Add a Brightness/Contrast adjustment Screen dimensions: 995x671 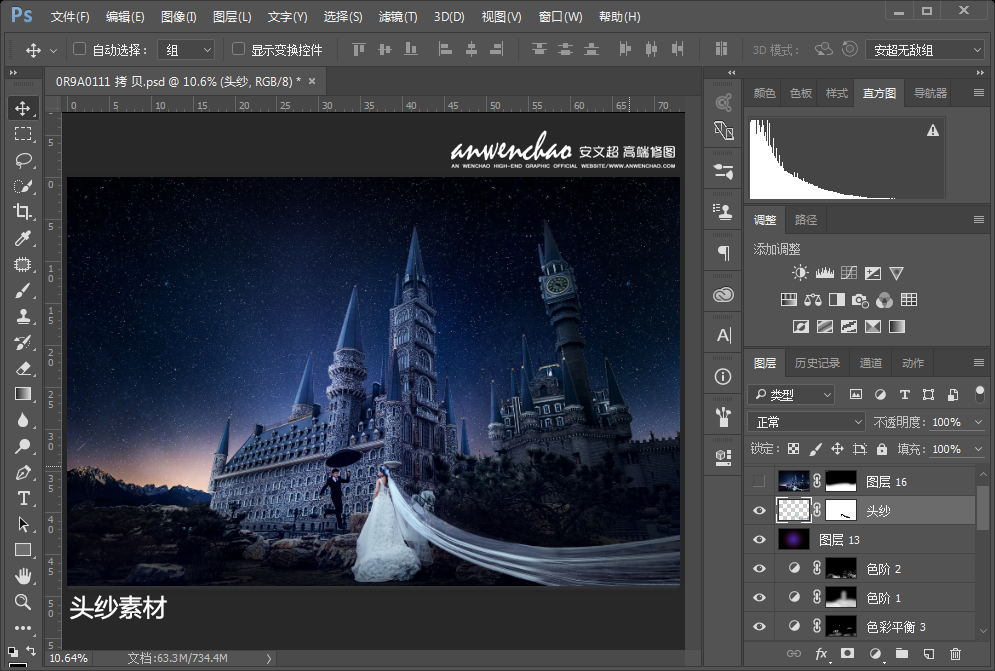[800, 273]
